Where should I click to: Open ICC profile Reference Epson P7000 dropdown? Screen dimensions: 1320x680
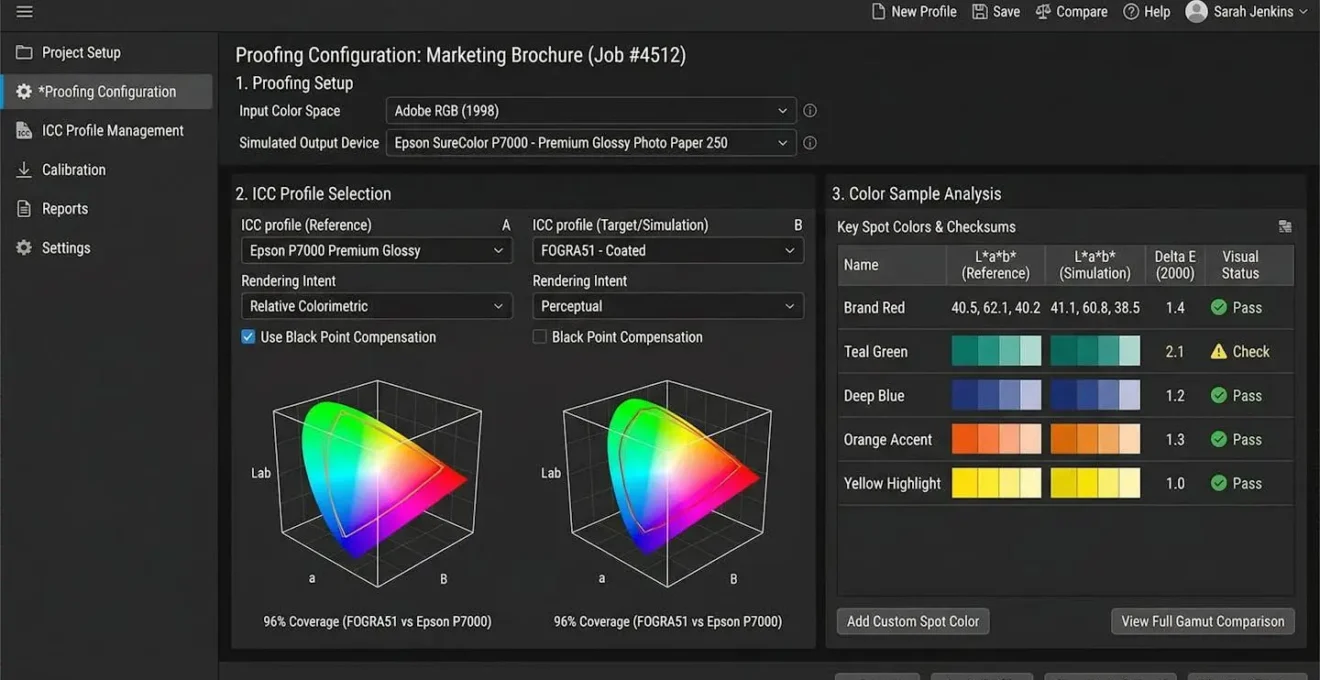377,250
